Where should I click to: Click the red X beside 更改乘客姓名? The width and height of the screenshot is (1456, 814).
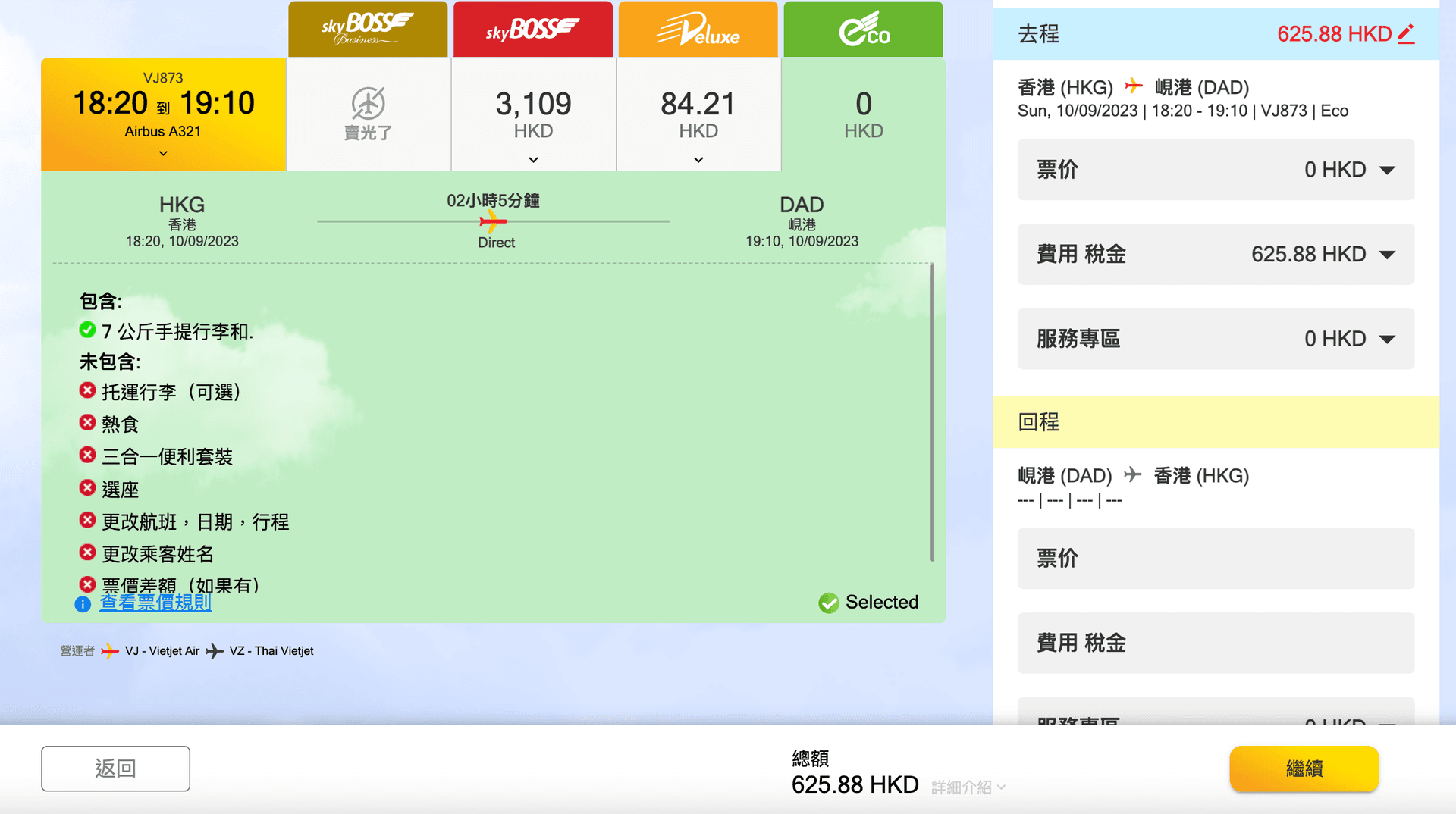(x=87, y=552)
